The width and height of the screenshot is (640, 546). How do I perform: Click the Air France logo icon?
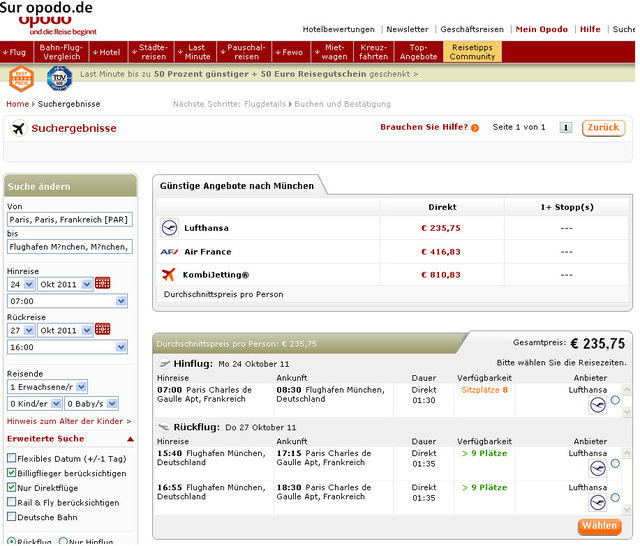tap(169, 252)
